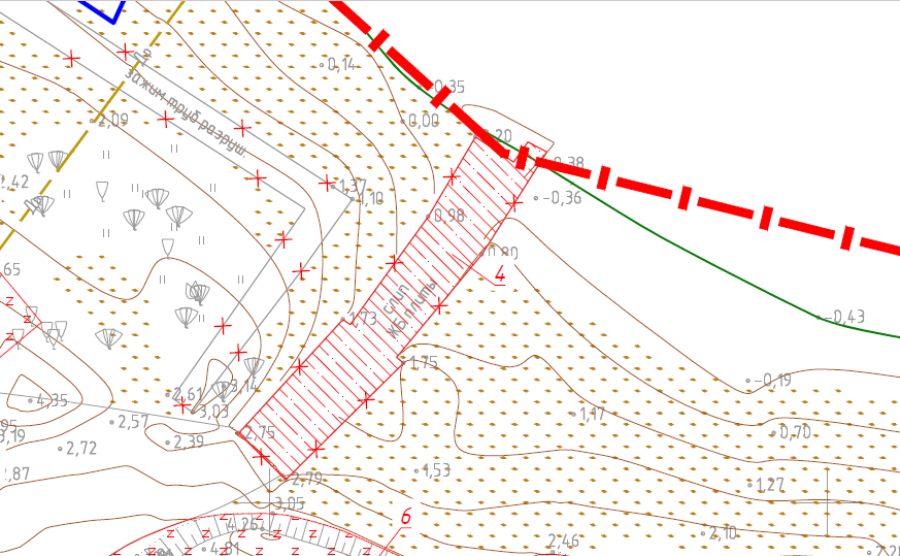Select the 2,57 elevation label

click(131, 421)
